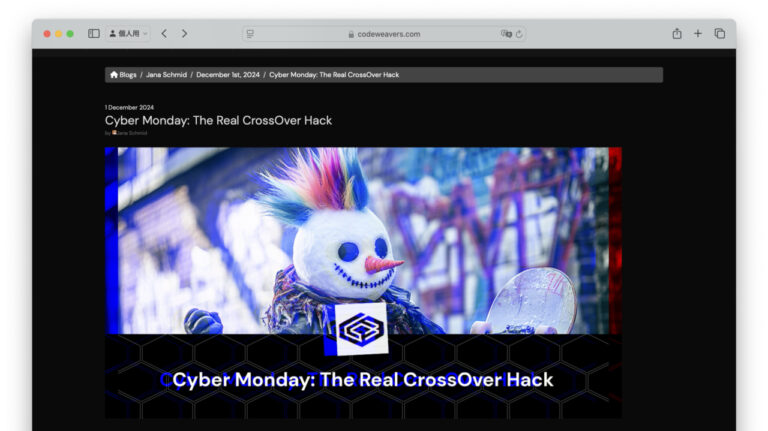Viewport: 768px width, 431px height.
Task: Click the CodeWeavers logo in banner
Action: click(361, 329)
